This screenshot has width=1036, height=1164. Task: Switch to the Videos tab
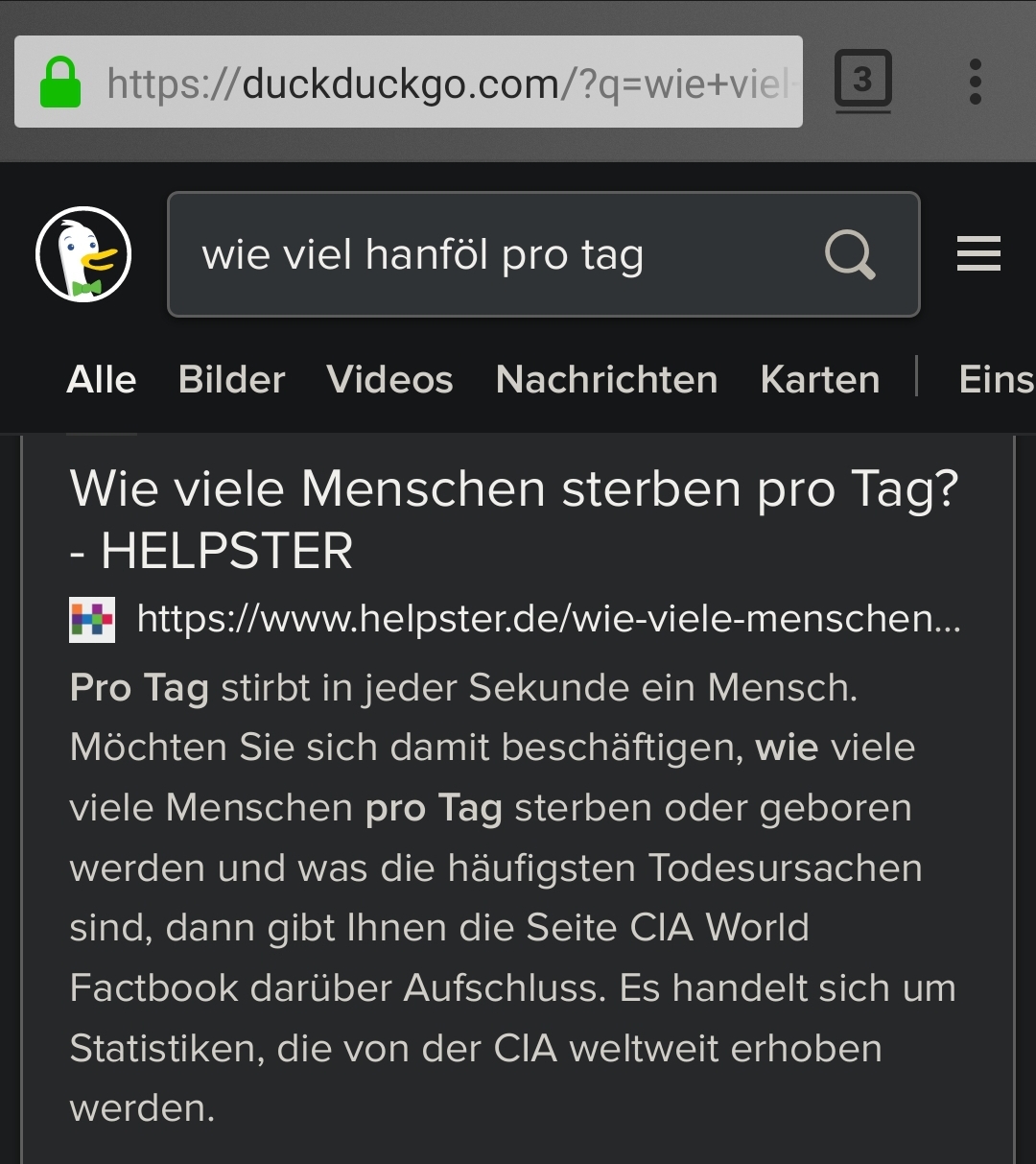point(389,380)
